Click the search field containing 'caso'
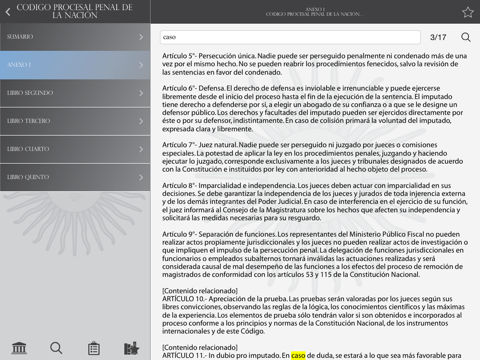 (290, 37)
